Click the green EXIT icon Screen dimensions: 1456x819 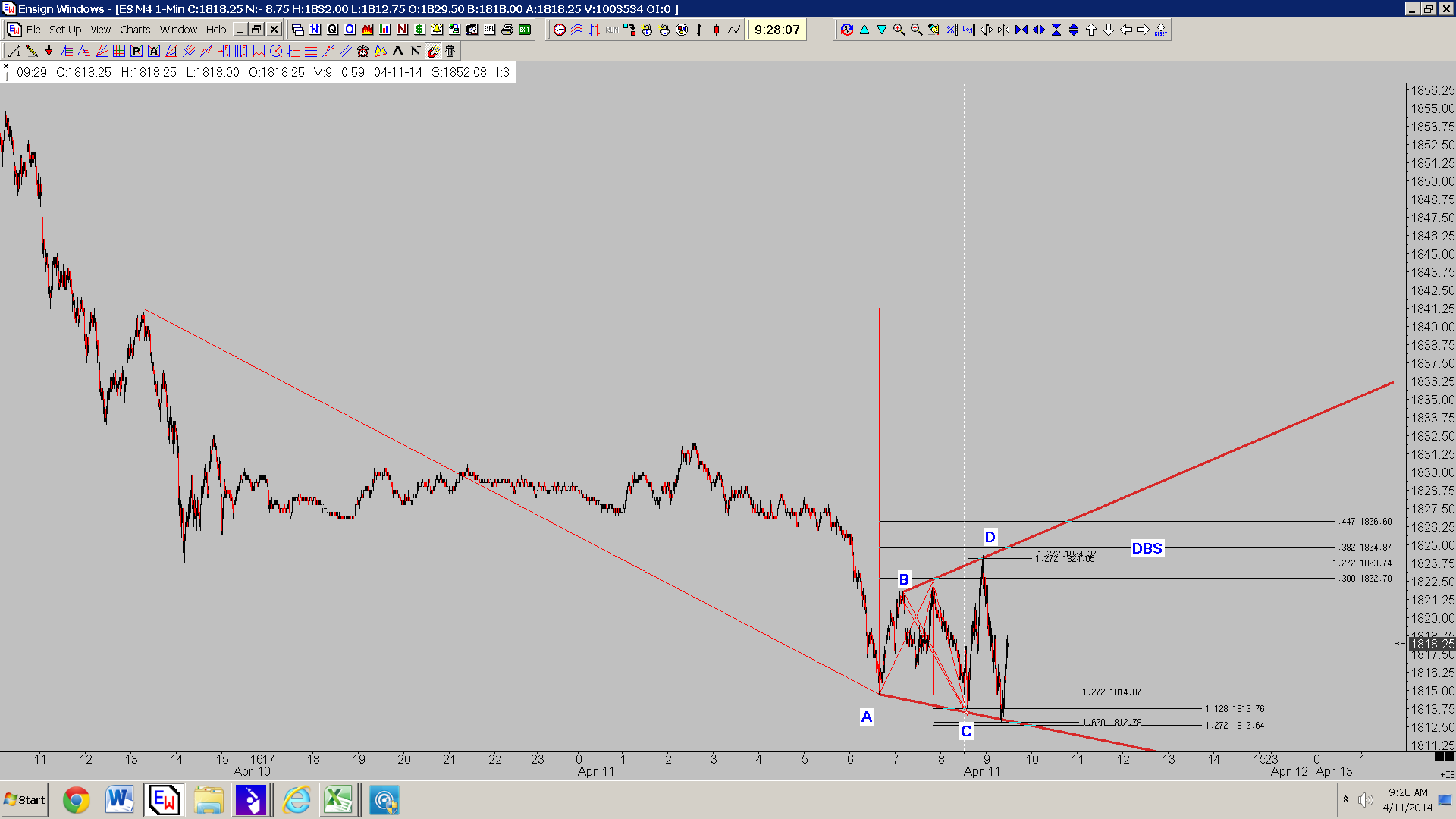coord(525,30)
